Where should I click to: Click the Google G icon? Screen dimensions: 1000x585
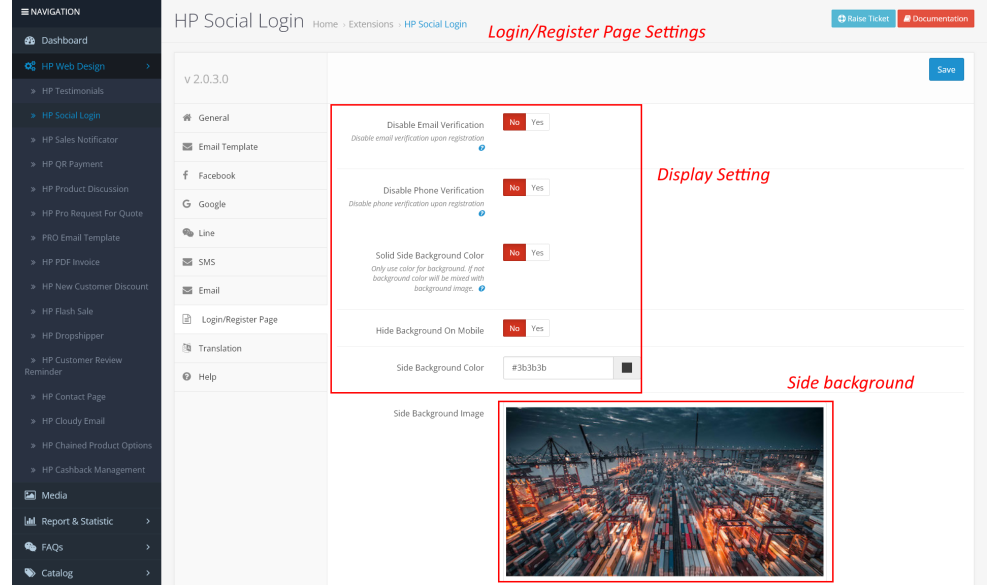point(186,204)
